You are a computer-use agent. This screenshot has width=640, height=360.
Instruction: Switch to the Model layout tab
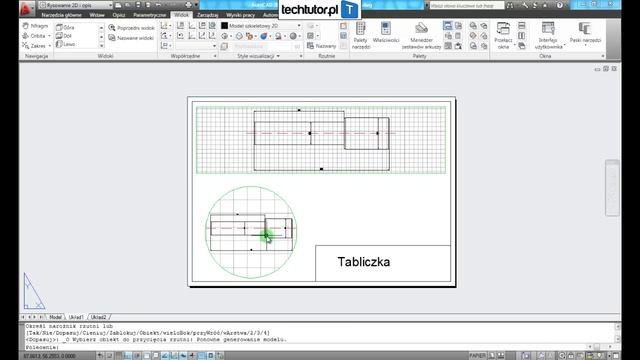(x=55, y=317)
